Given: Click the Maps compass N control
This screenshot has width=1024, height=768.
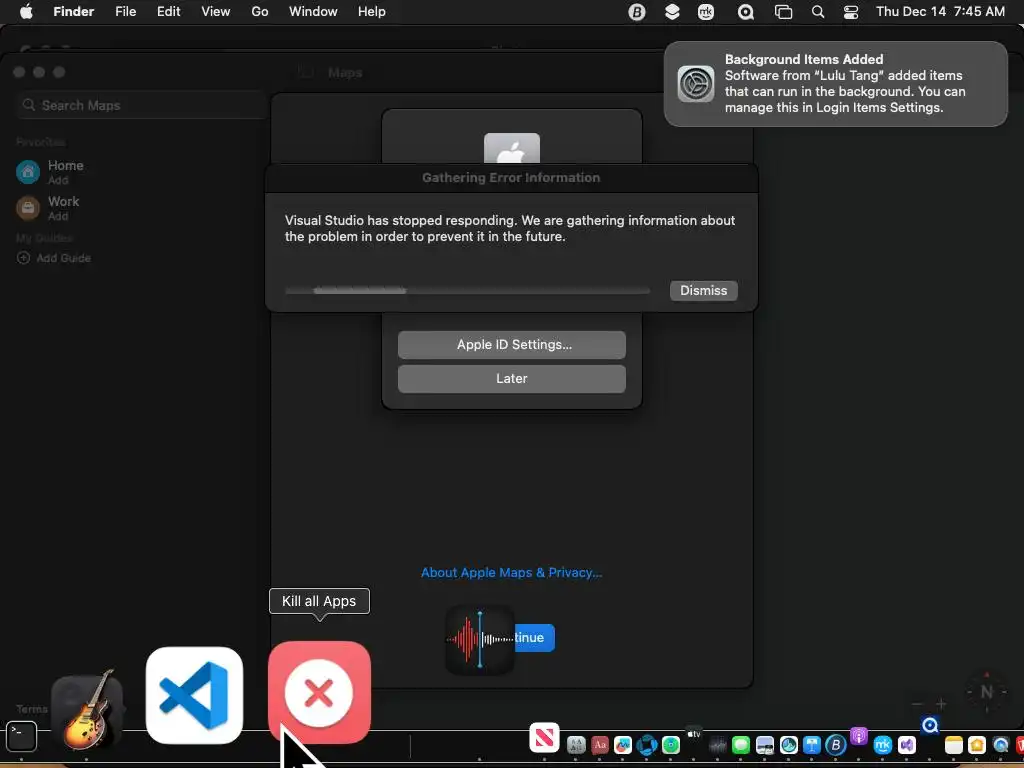Looking at the screenshot, I should pos(986,692).
